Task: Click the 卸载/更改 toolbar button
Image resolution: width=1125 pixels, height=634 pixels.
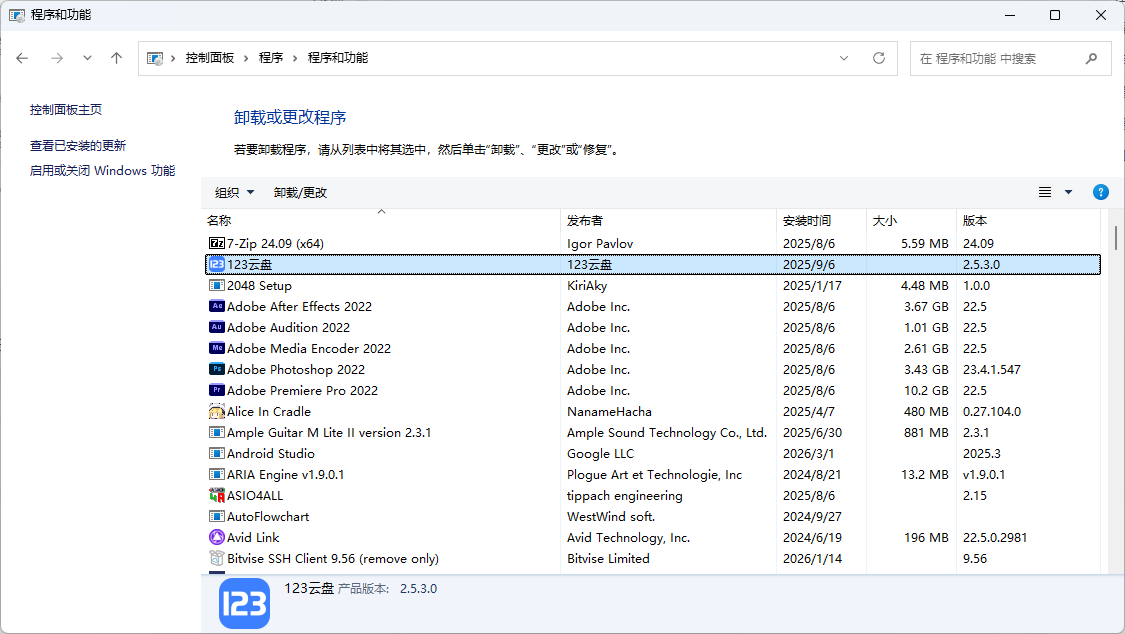Action: (x=301, y=193)
